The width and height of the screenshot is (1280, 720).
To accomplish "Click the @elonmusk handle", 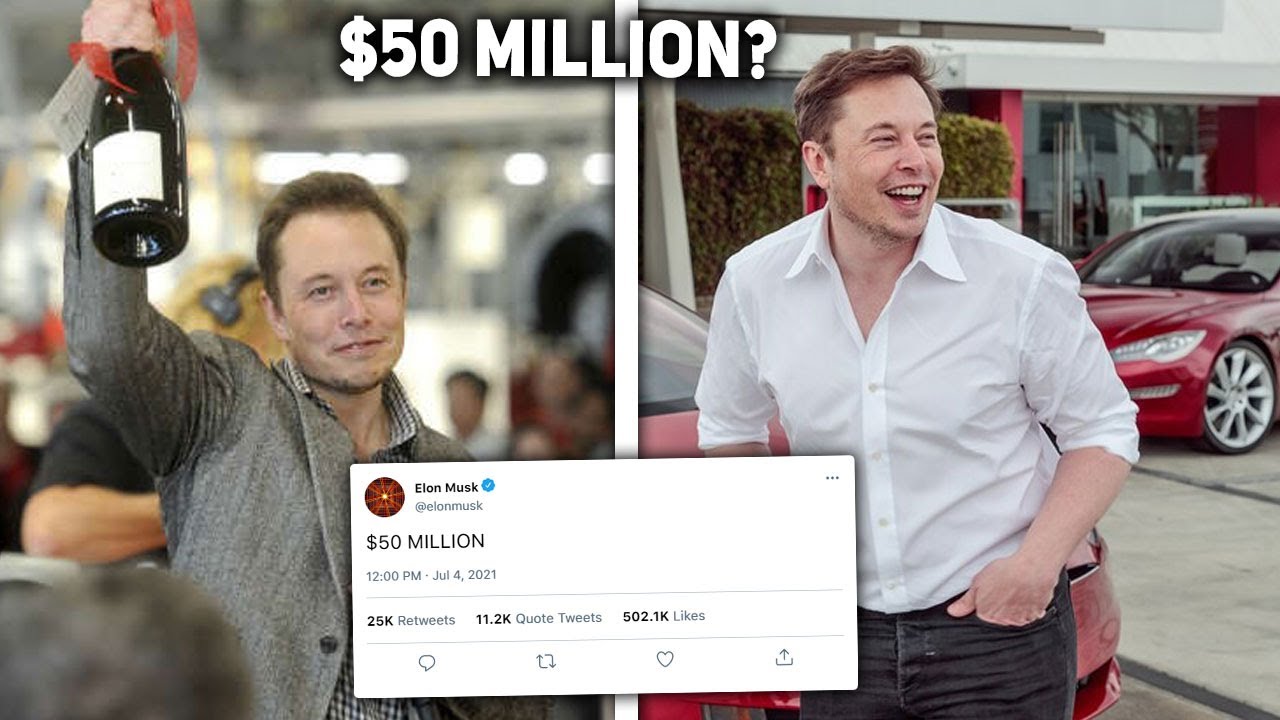I will pos(448,506).
